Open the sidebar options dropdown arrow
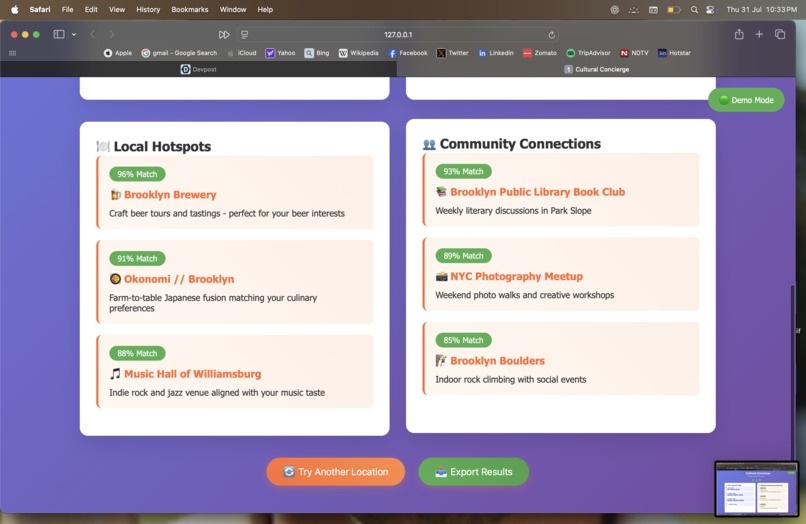Image resolution: width=806 pixels, height=524 pixels. pos(74,34)
